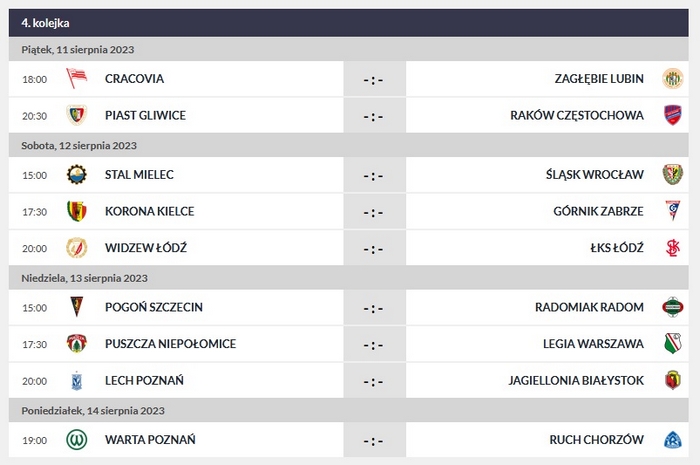Click the Śląsk Wrocław club crest
This screenshot has width=700, height=465.
pyautogui.click(x=672, y=175)
